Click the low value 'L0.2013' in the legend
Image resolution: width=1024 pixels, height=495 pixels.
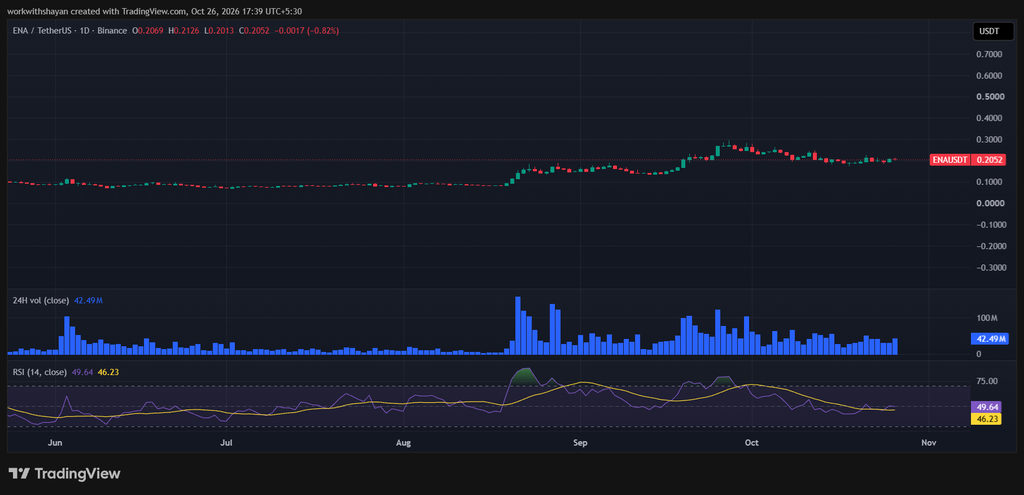217,31
